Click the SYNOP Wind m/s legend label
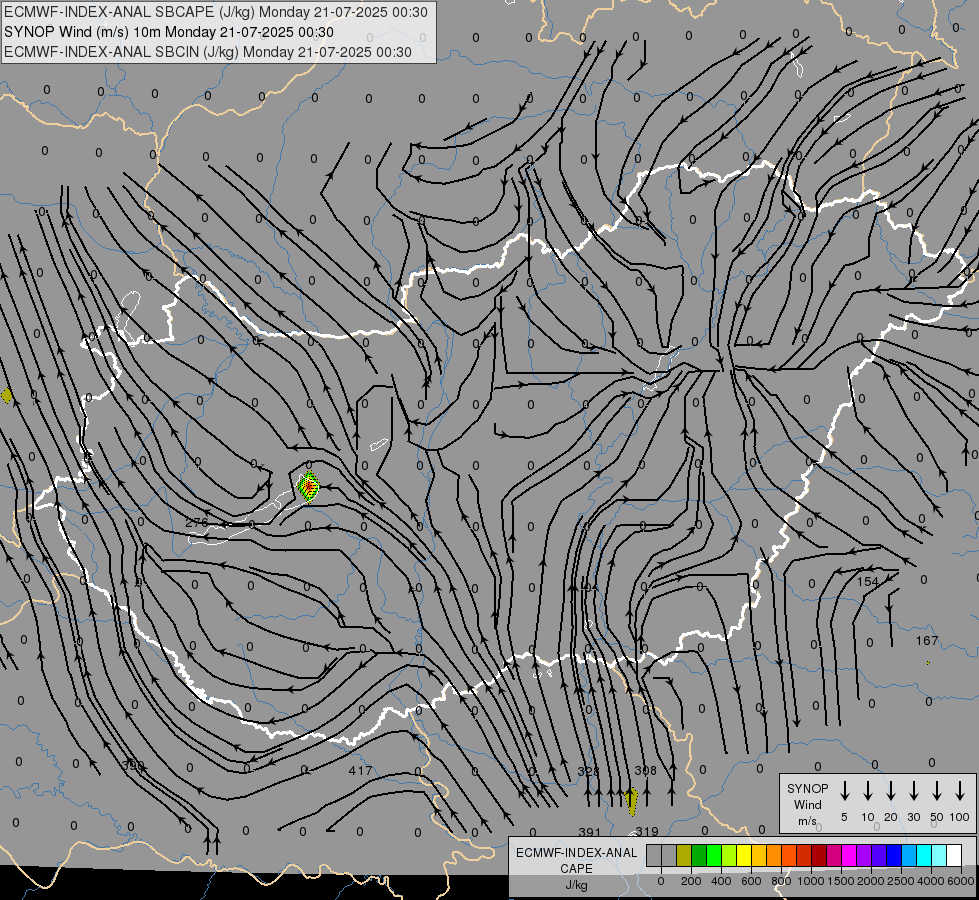This screenshot has width=979, height=900. tap(807, 804)
